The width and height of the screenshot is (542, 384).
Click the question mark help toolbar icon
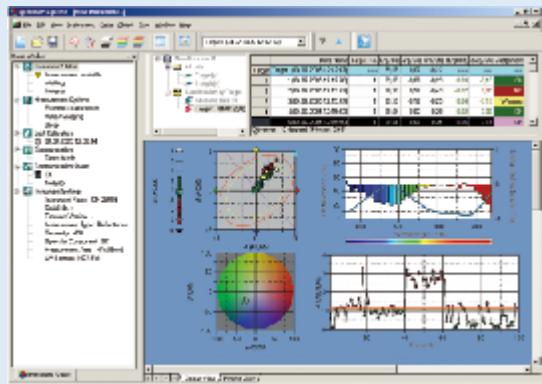pyautogui.click(x=322, y=41)
